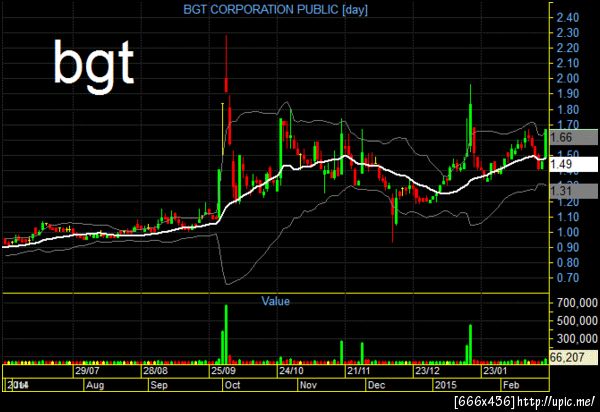Click the tall red candle near 2.30
The width and height of the screenshot is (600, 412).
tap(227, 64)
